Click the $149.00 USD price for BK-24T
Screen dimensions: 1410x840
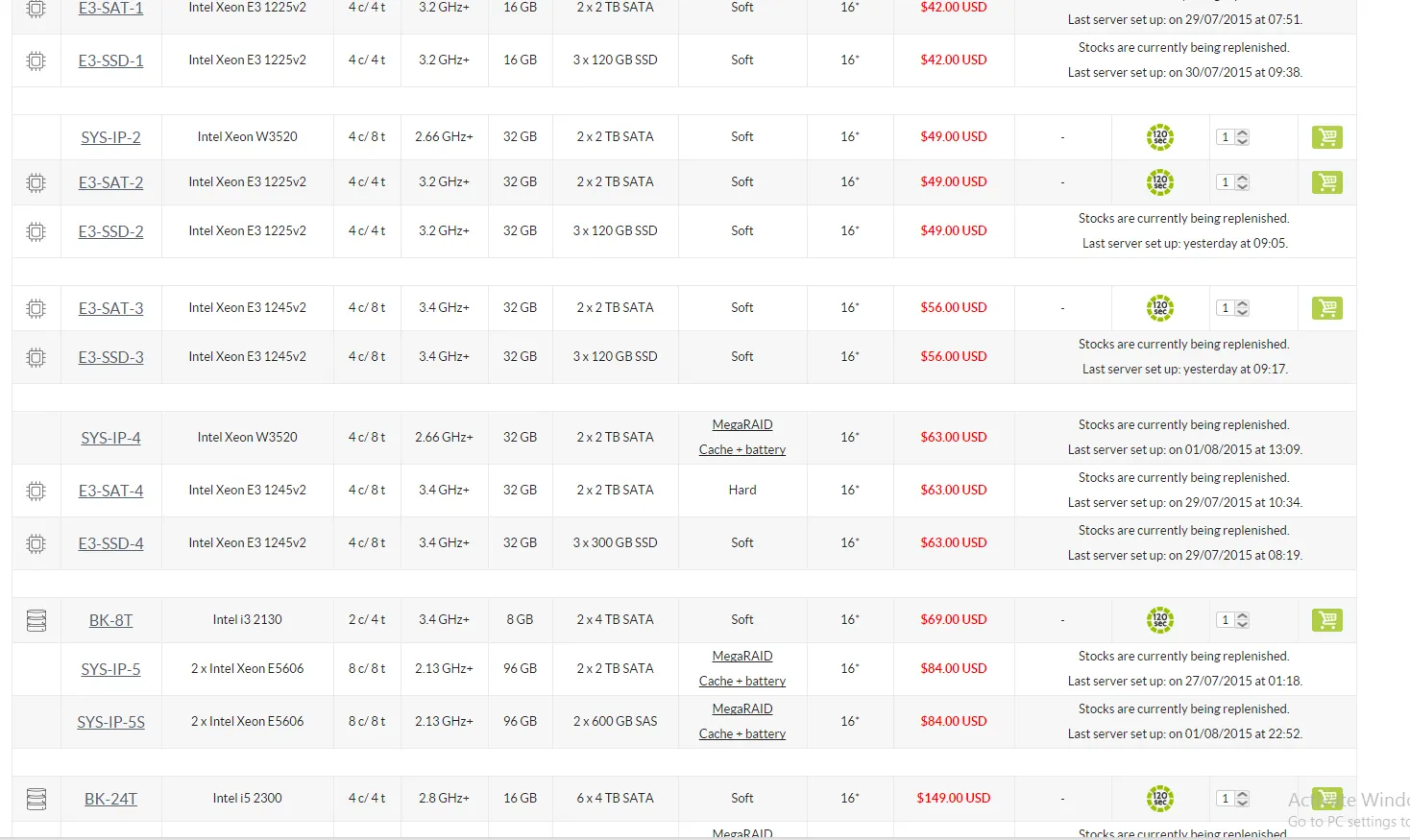[953, 798]
